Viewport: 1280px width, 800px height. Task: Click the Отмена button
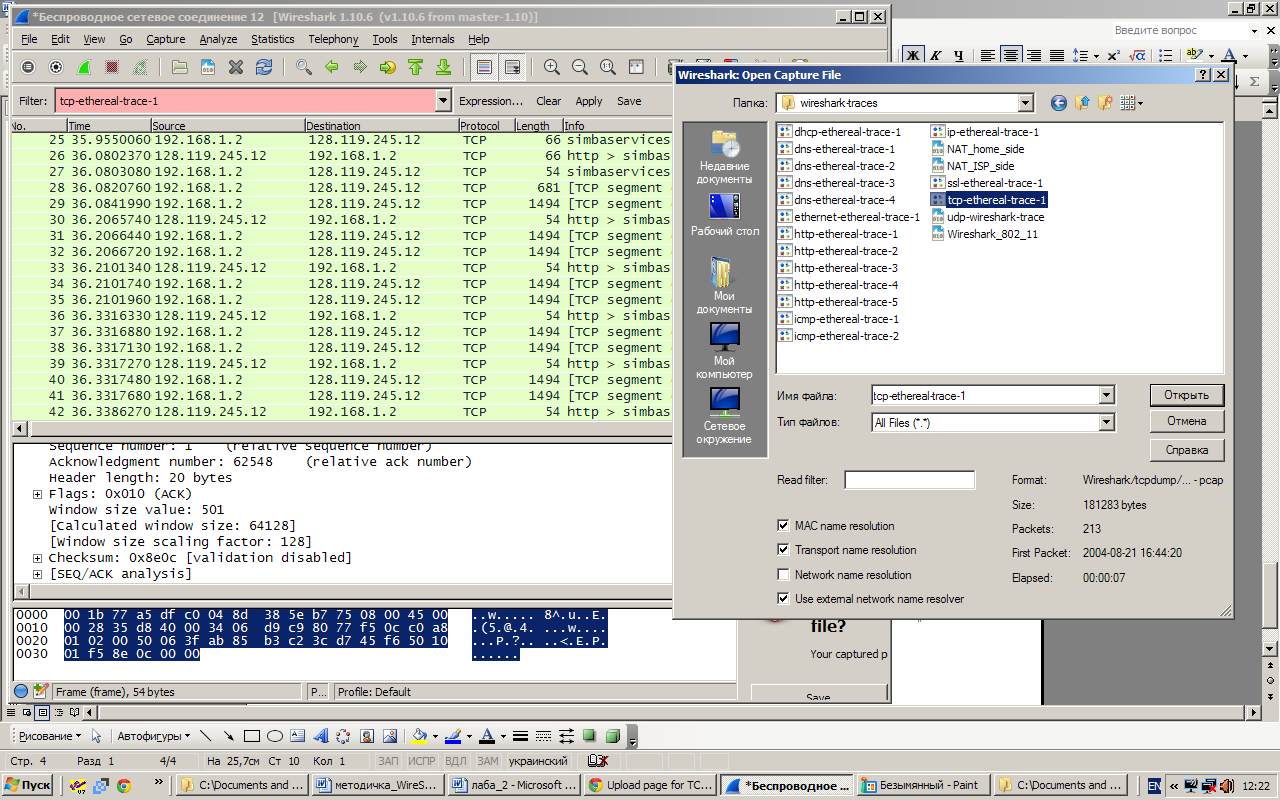1186,421
